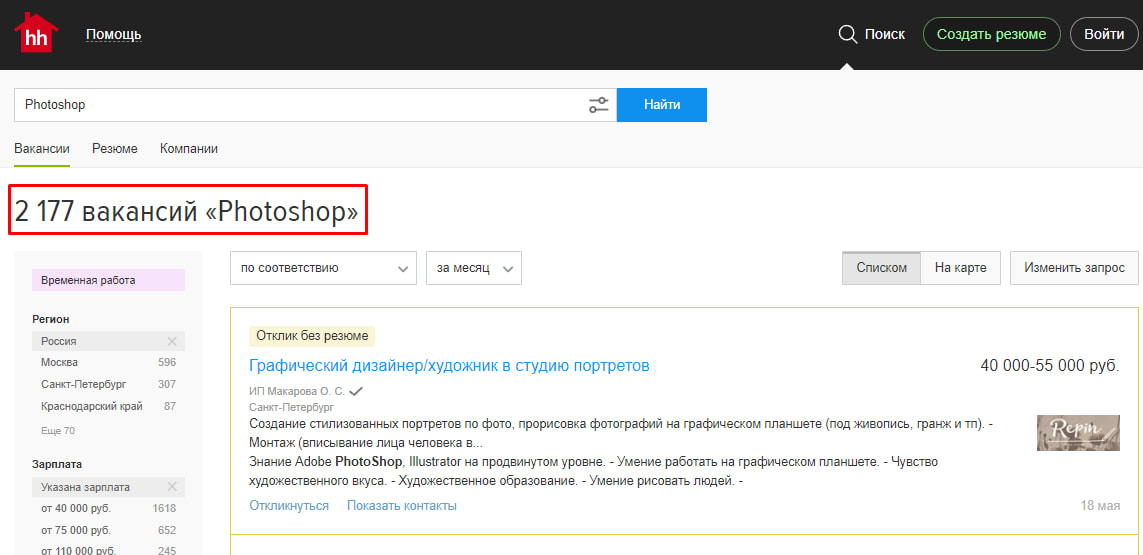Click the Москва count 596
Viewport: 1143px width, 555px height.
pyautogui.click(x=167, y=362)
